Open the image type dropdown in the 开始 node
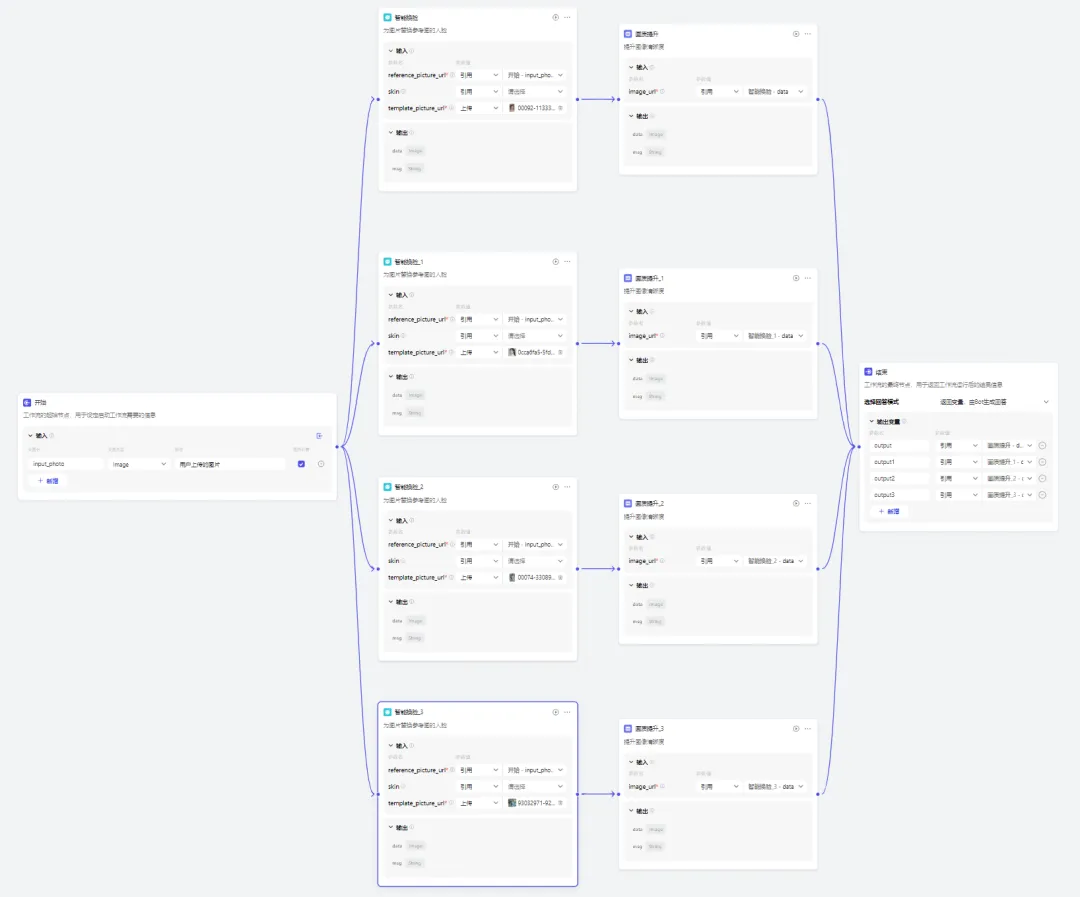Screen dimensions: 1080x897 click(x=139, y=464)
